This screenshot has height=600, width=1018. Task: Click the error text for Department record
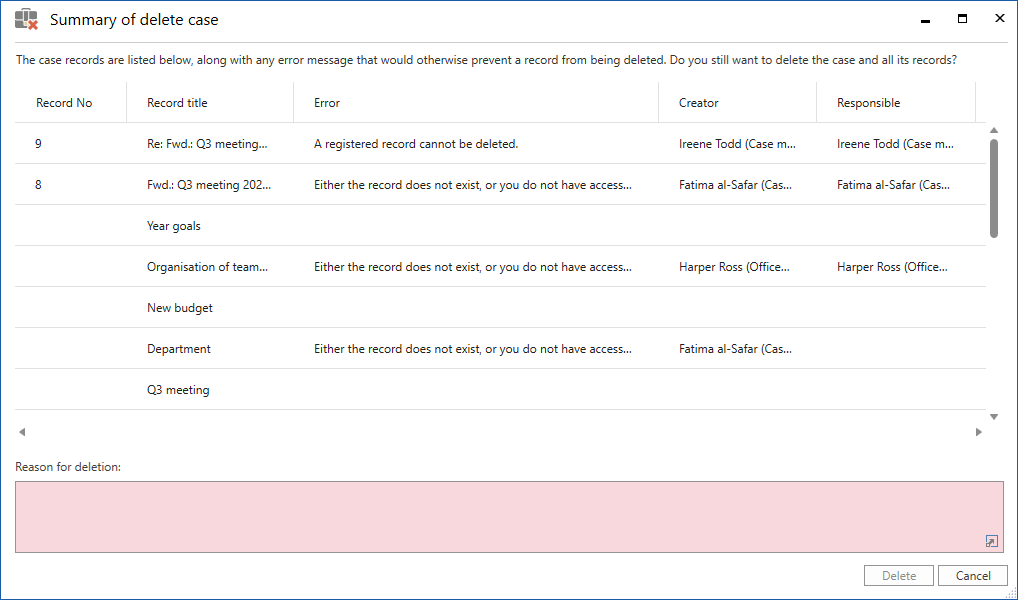pos(473,348)
